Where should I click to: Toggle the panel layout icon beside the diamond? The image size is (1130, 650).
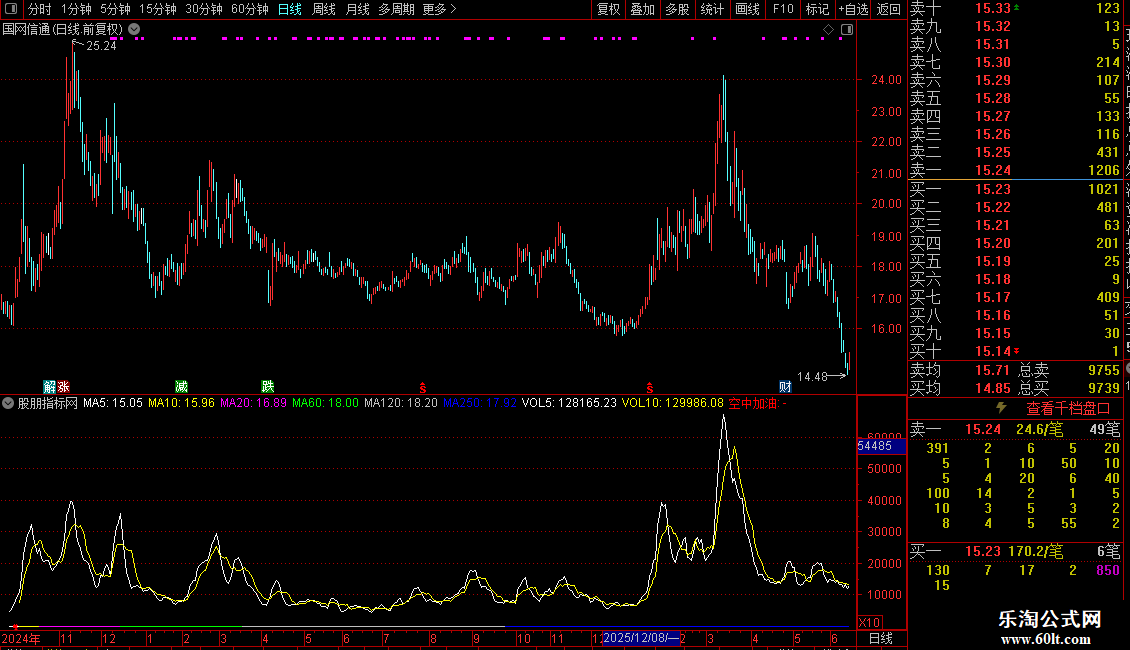point(848,30)
